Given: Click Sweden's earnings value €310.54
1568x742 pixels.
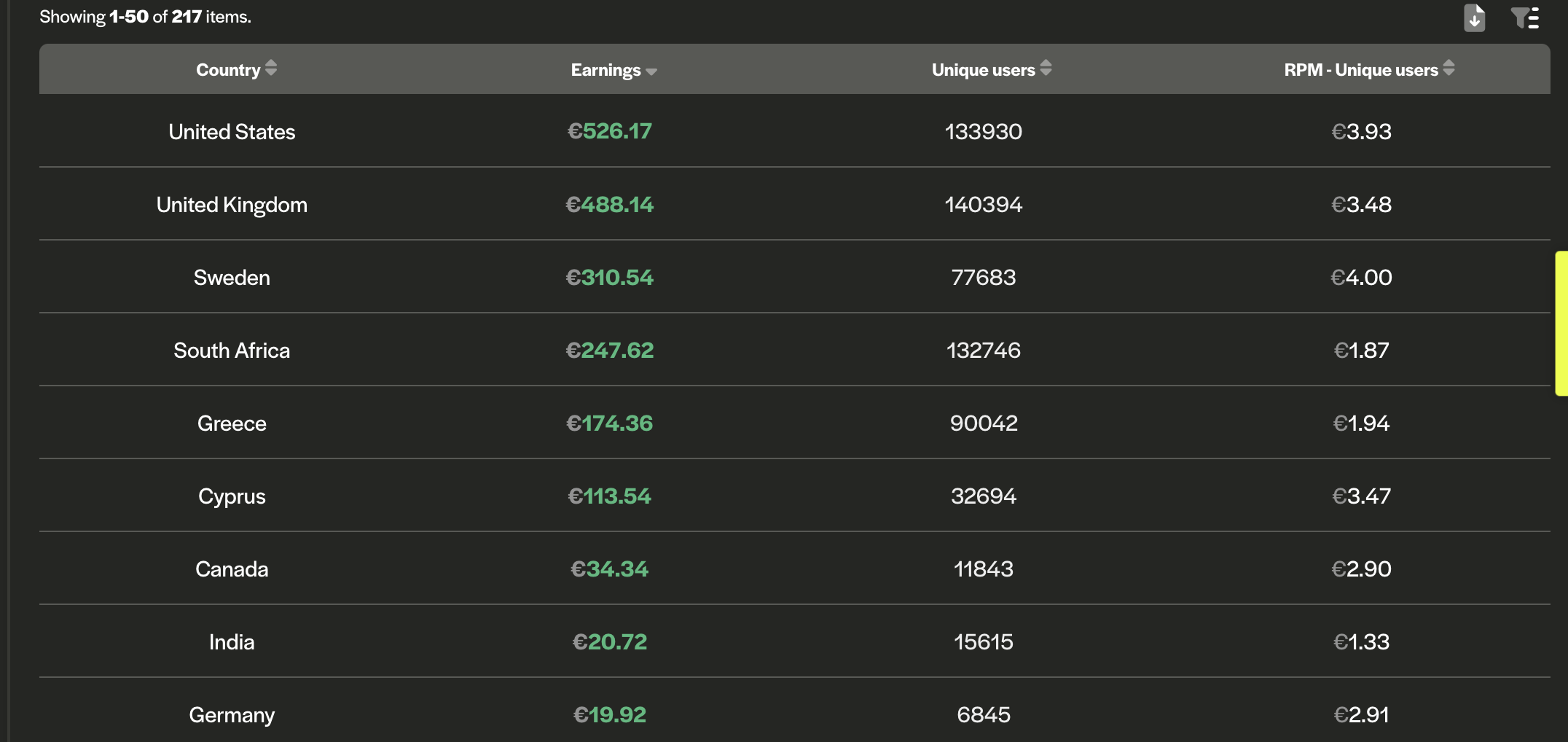Looking at the screenshot, I should (x=610, y=278).
